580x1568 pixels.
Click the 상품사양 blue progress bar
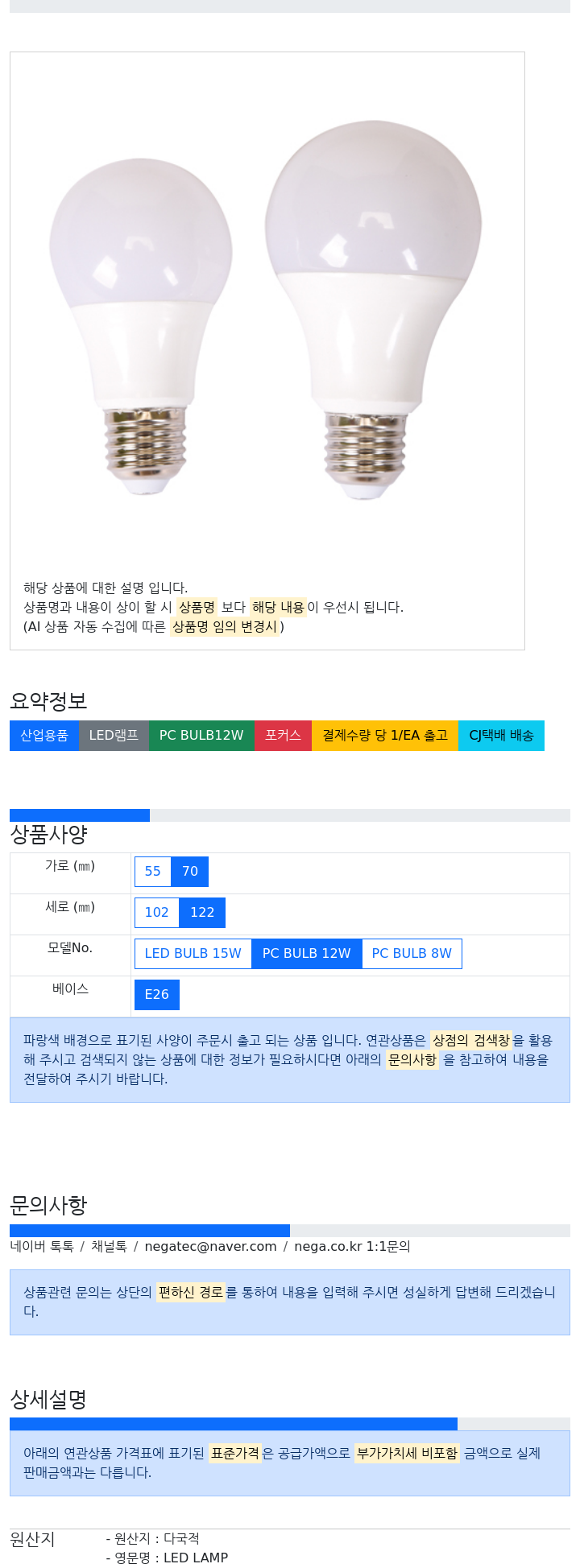click(x=80, y=815)
